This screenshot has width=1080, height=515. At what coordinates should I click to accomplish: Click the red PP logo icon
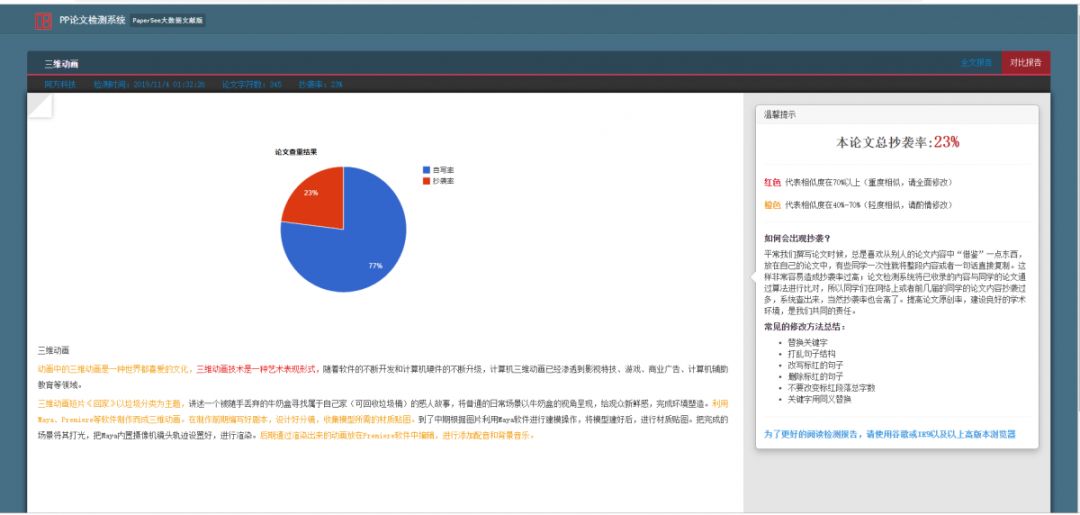click(x=43, y=21)
